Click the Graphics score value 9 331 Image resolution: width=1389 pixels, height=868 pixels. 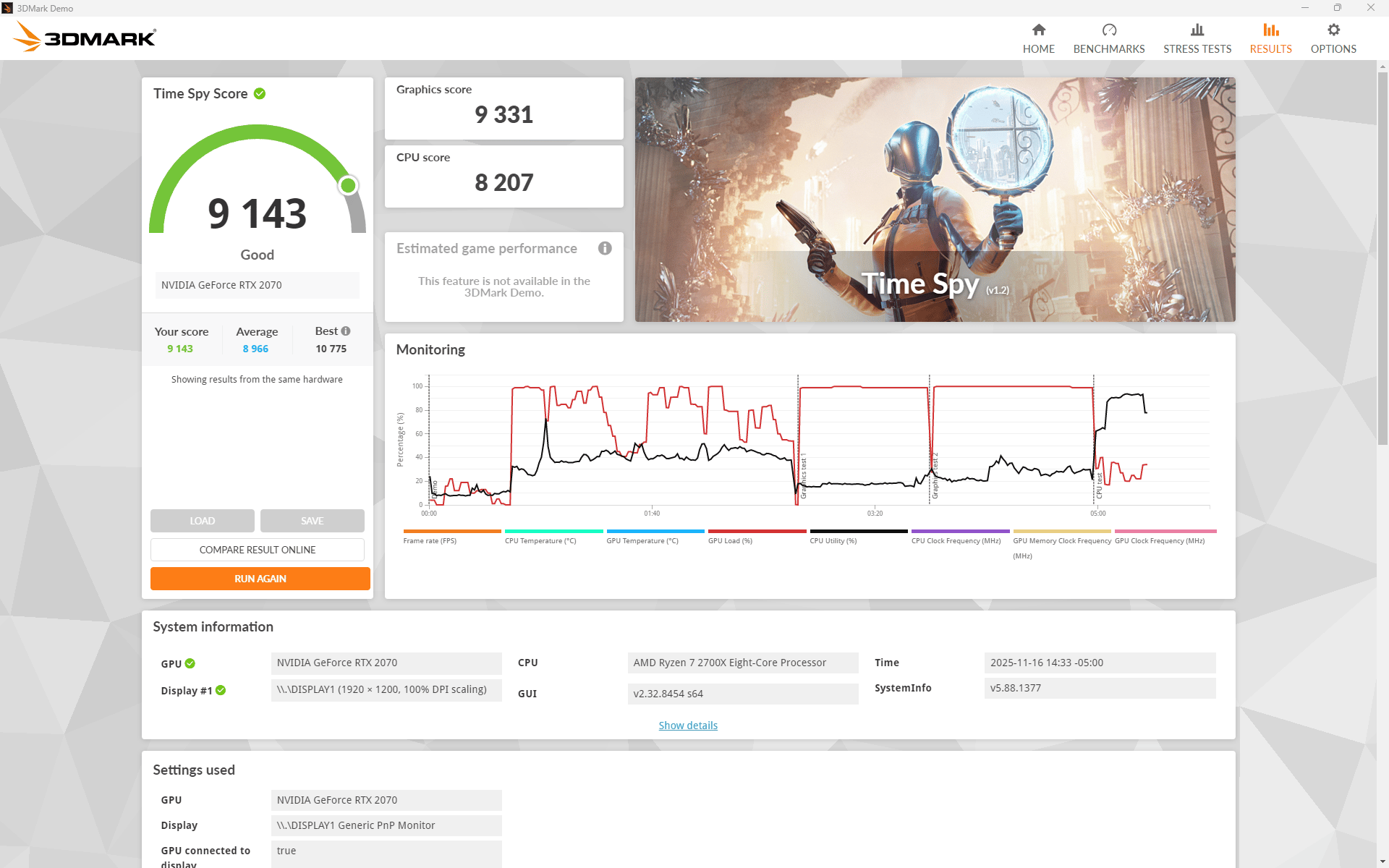click(504, 114)
